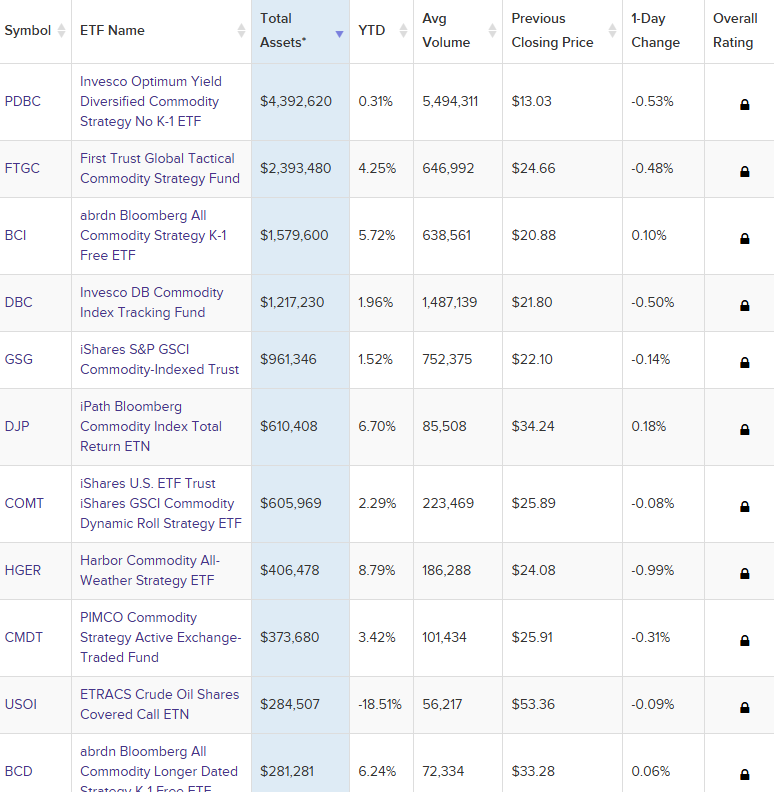Open the FTGC symbol link

click(22, 168)
